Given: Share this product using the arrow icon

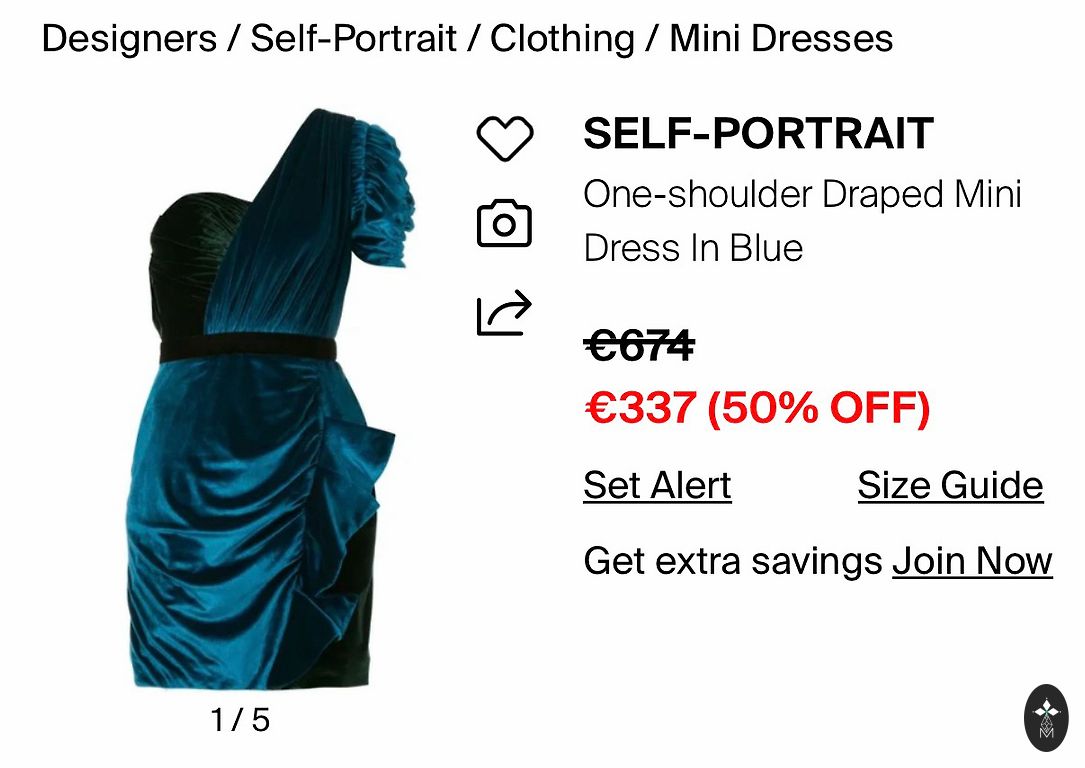Looking at the screenshot, I should point(504,313).
